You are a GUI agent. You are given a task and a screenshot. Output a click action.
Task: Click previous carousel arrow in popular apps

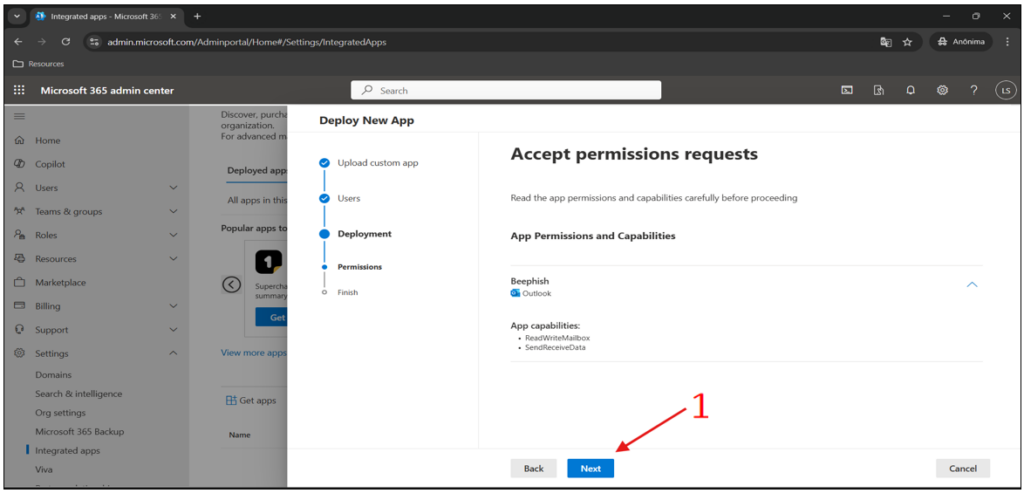(x=232, y=284)
